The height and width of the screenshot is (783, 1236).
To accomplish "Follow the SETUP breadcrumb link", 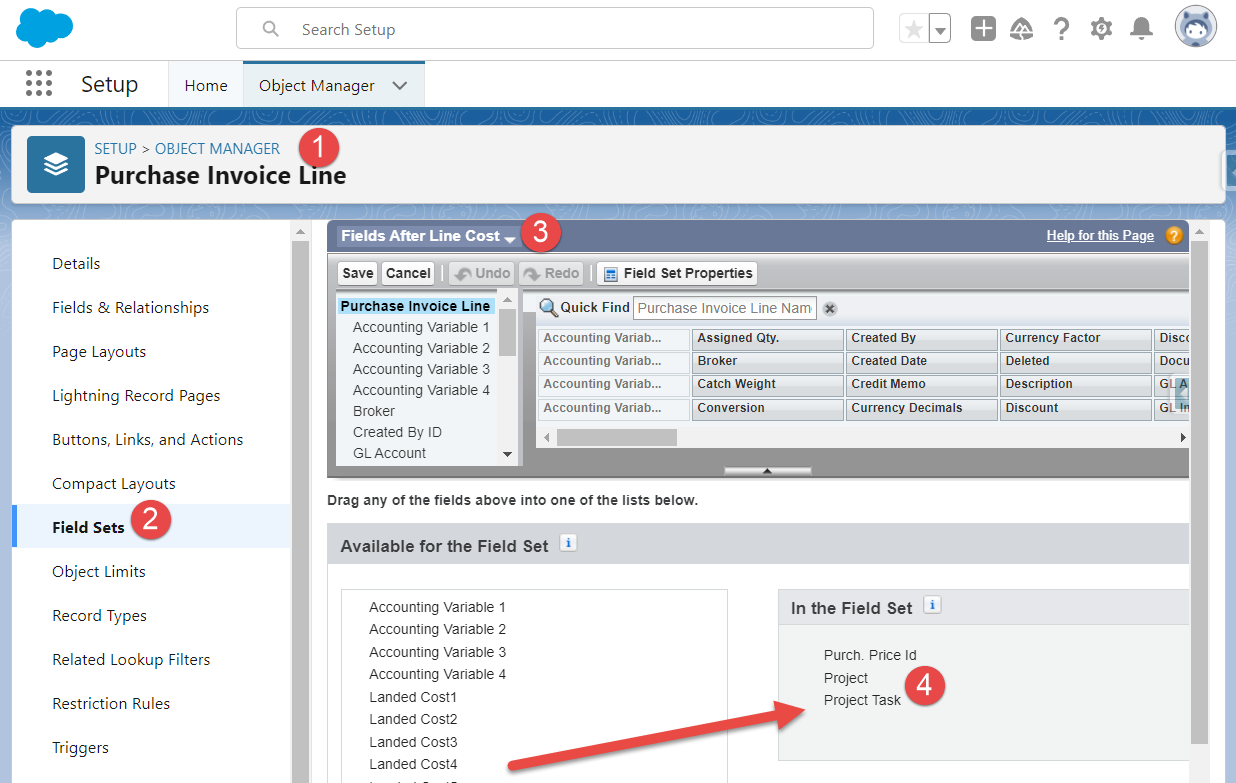I will 115,148.
